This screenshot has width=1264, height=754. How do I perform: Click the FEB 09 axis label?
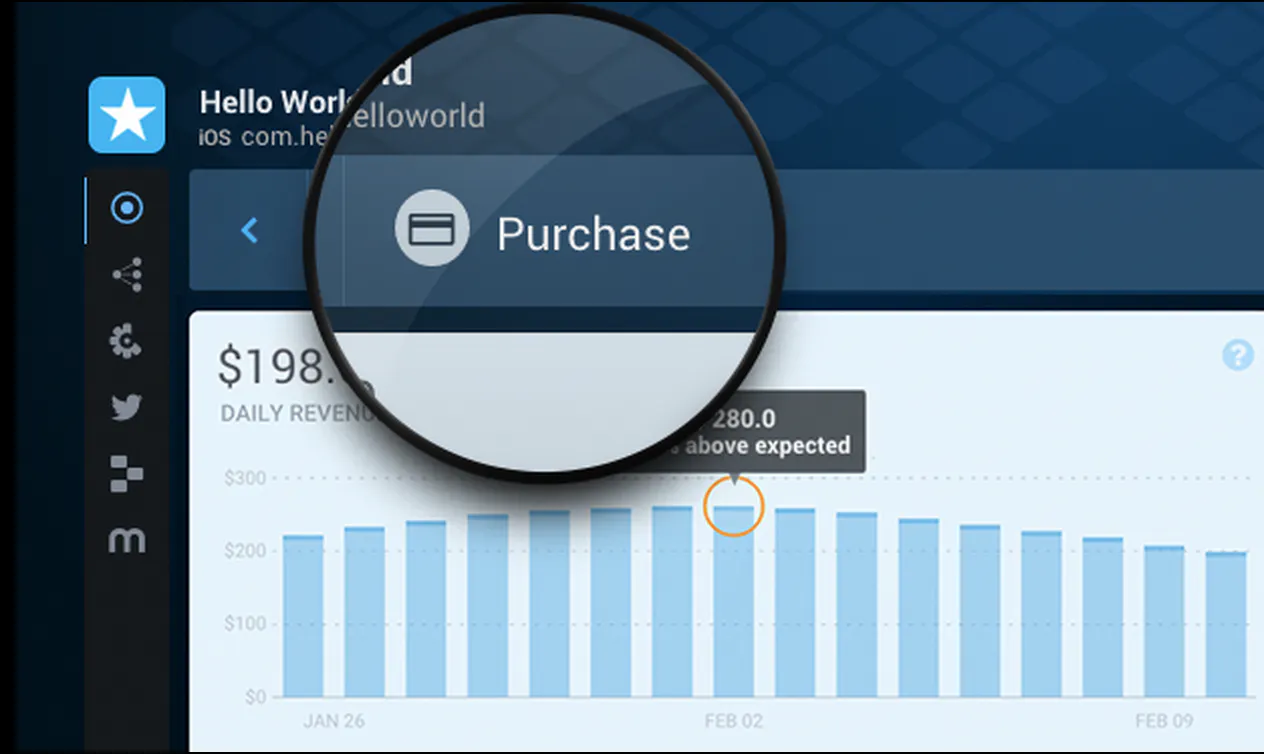[1165, 721]
